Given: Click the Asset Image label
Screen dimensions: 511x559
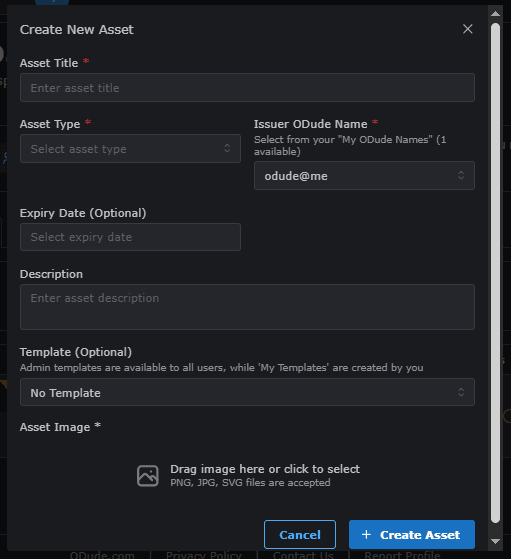Looking at the screenshot, I should [x=60, y=427].
